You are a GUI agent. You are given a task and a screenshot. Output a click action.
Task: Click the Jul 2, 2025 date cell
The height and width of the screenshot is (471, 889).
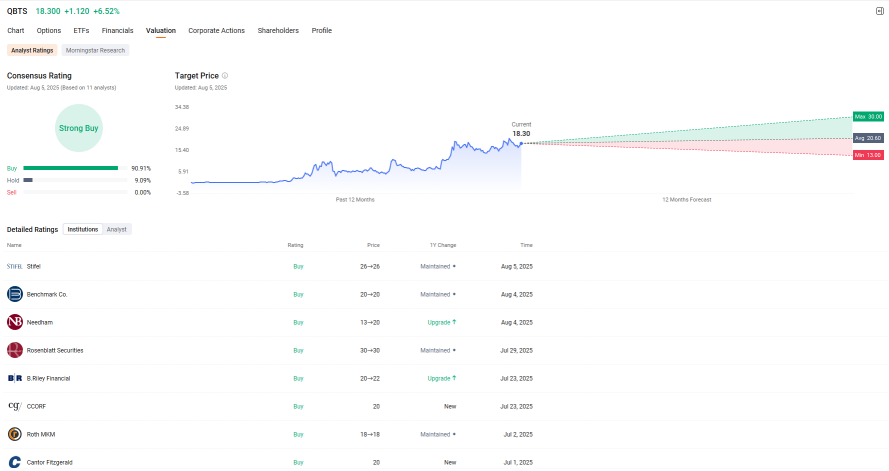click(x=518, y=435)
